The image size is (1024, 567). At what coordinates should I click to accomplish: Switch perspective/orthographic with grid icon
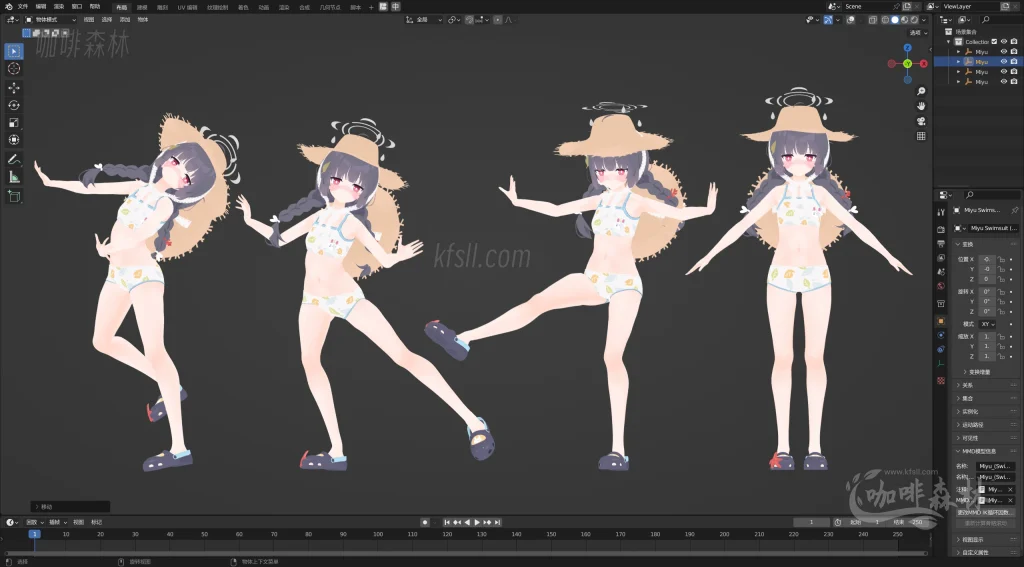921,136
